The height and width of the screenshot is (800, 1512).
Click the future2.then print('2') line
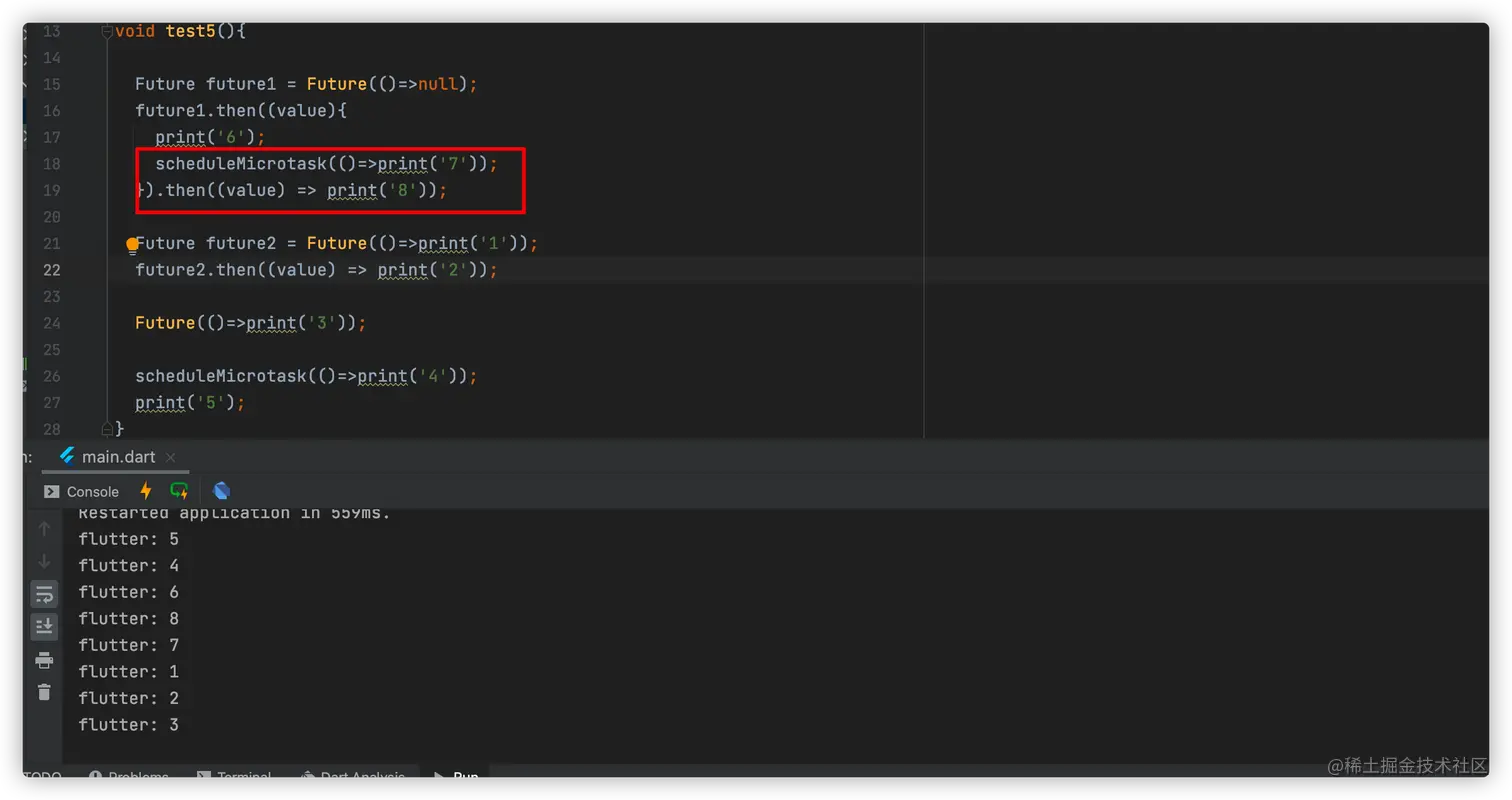(x=316, y=270)
